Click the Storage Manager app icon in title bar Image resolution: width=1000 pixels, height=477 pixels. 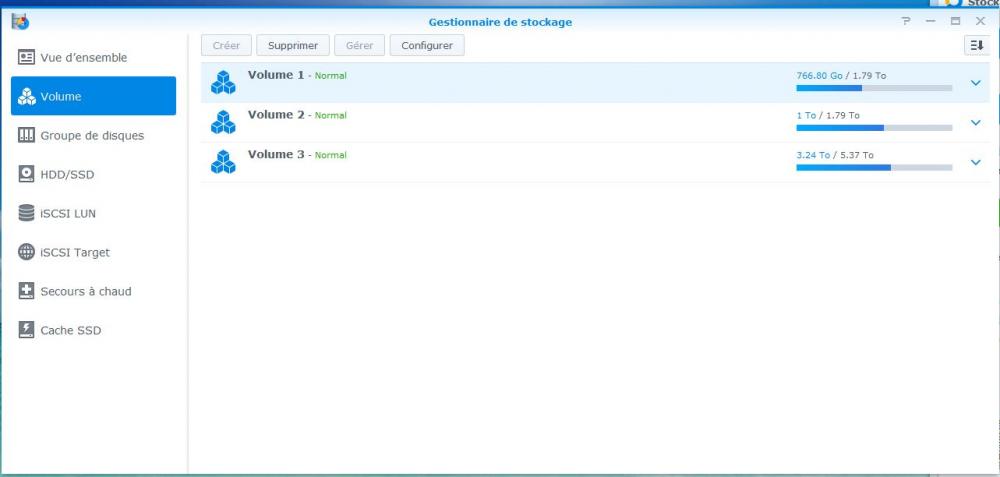(20, 22)
